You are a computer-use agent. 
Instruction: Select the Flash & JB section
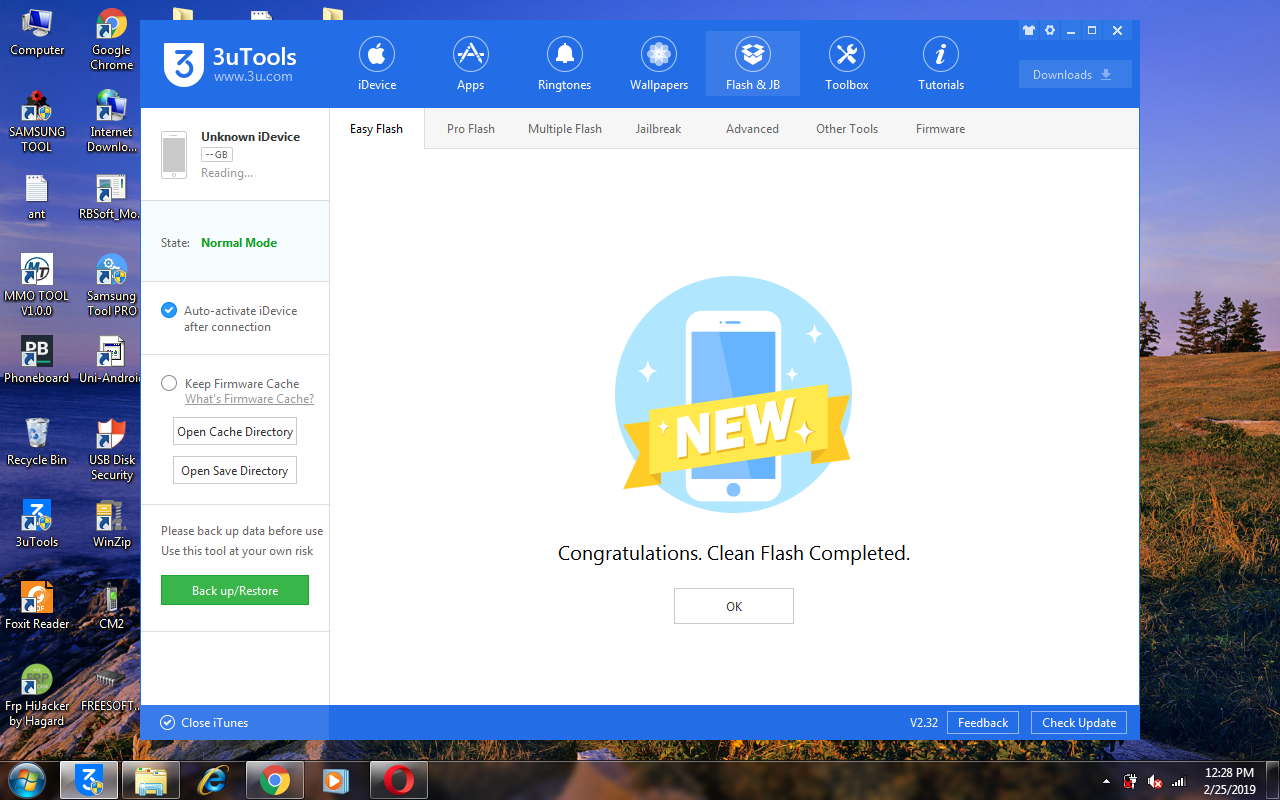coord(753,64)
